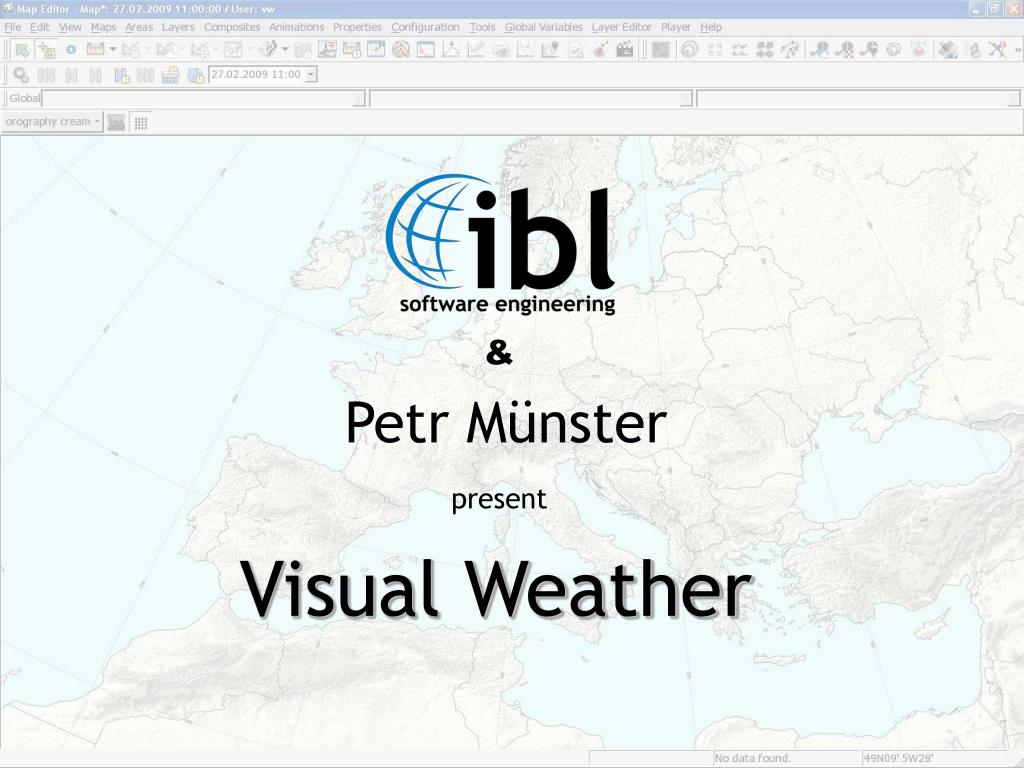
Task: Open the Help menu
Action: (711, 27)
